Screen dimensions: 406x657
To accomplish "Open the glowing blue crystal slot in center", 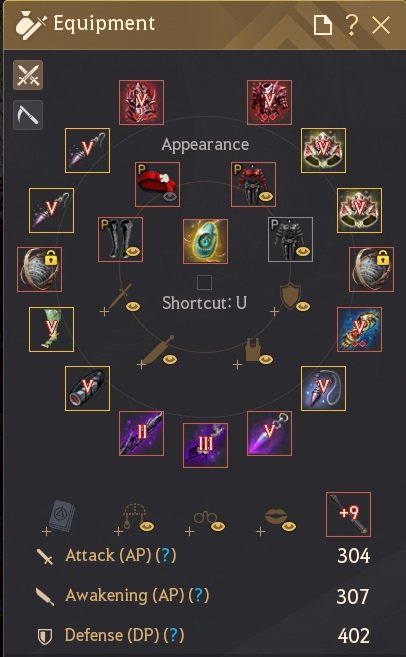I will [x=205, y=241].
